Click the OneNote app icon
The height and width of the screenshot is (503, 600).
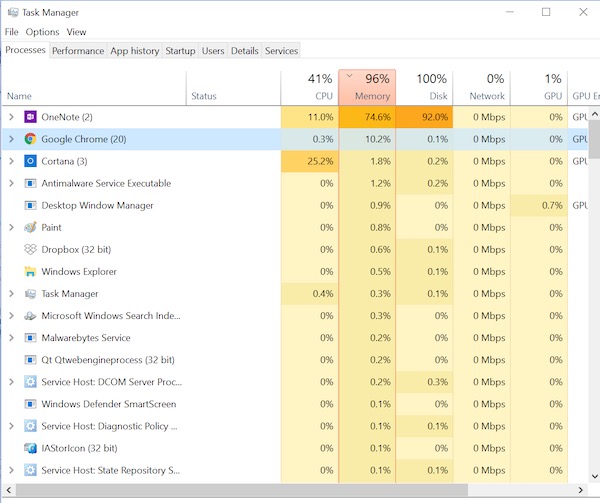30,117
